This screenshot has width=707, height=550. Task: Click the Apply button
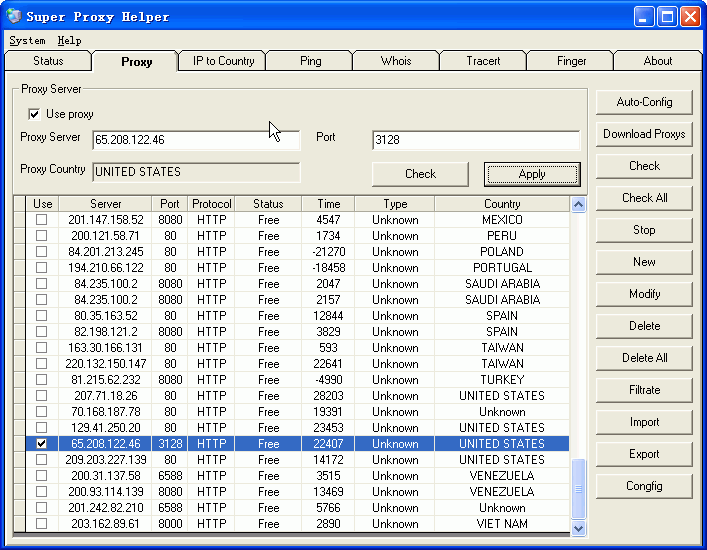(532, 174)
